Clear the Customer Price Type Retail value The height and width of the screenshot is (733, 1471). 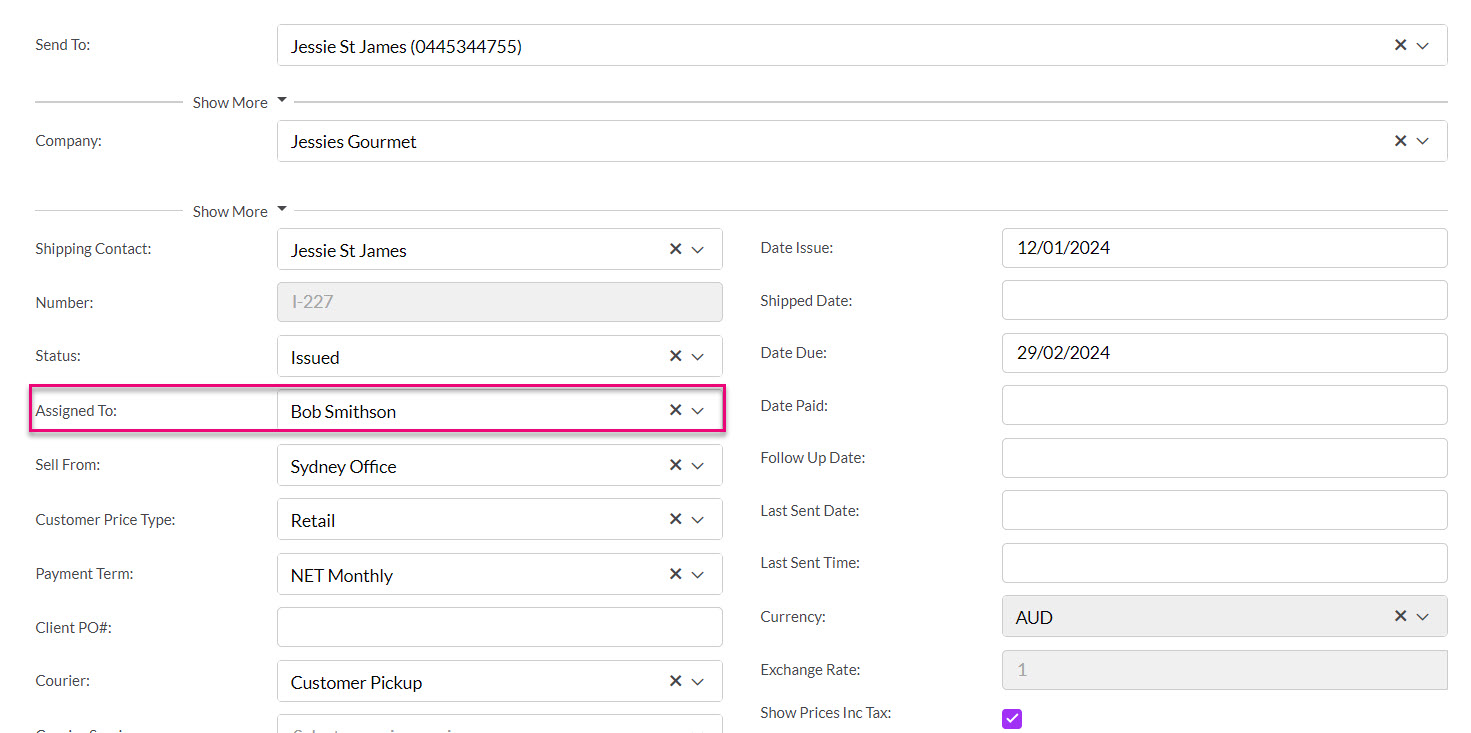click(675, 519)
